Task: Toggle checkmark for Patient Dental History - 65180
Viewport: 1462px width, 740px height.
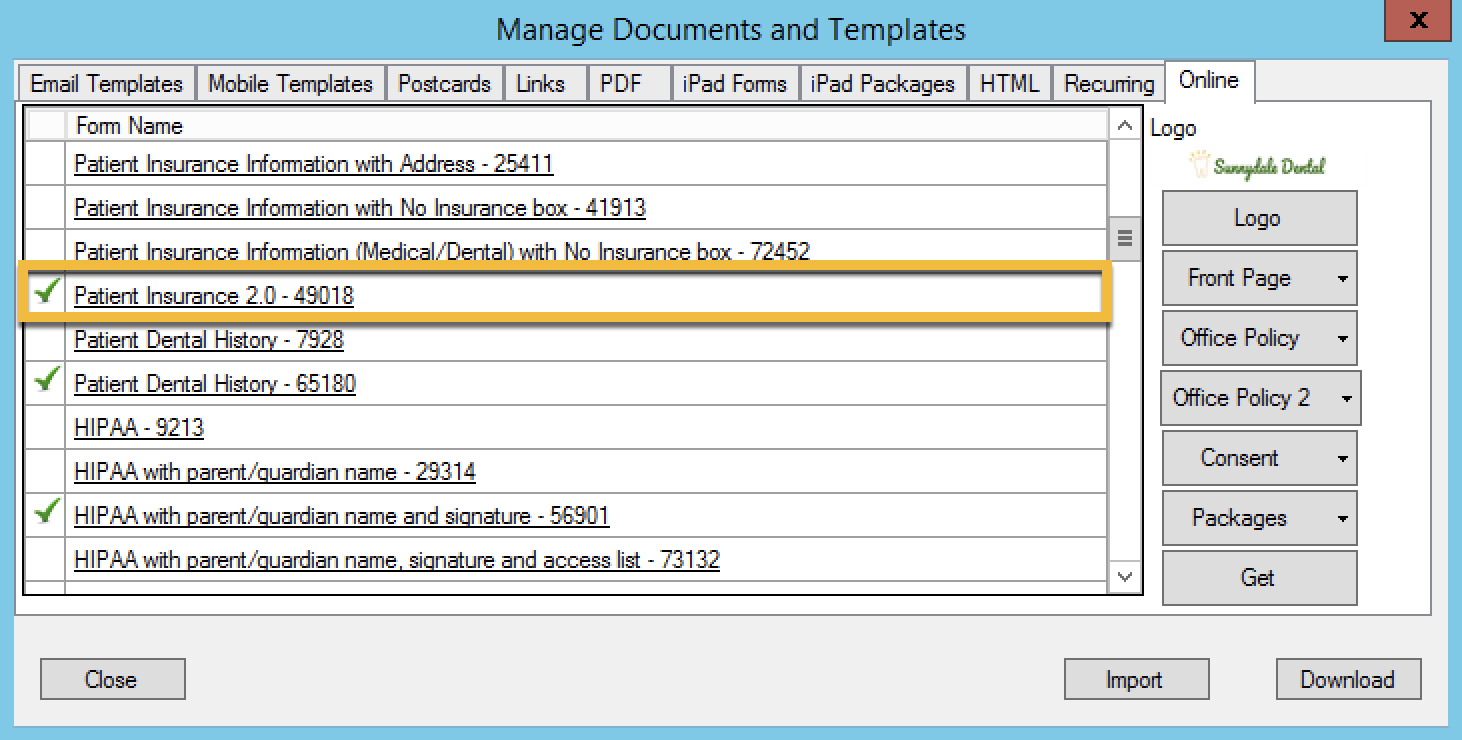Action: [x=46, y=382]
